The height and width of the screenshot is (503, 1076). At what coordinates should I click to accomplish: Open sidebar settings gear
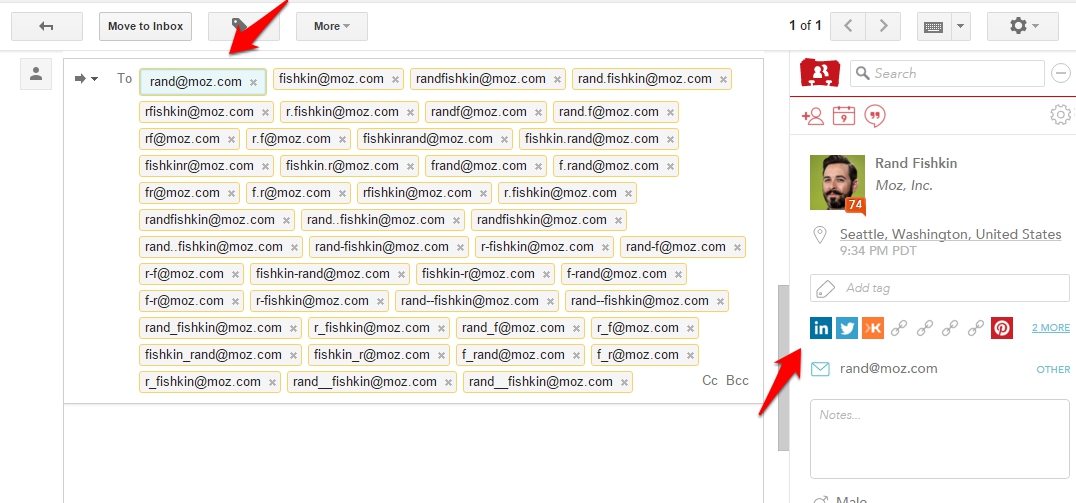point(1061,115)
